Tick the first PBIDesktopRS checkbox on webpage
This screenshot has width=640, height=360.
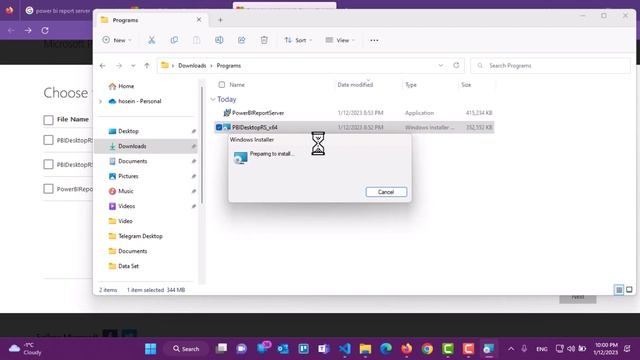(48, 140)
